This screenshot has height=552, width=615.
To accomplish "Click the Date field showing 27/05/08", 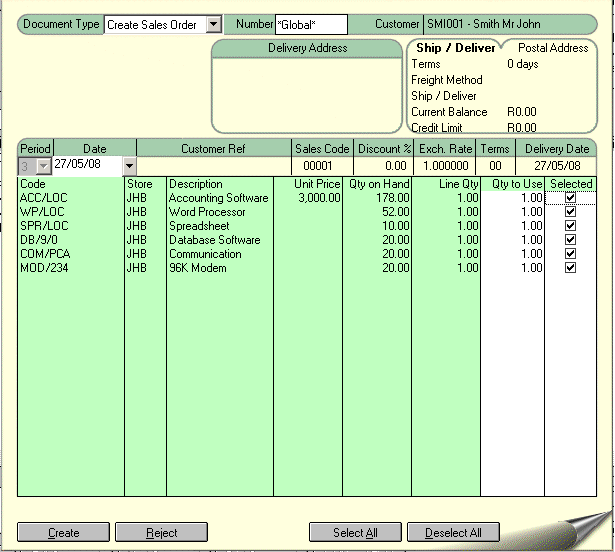I will coord(87,165).
